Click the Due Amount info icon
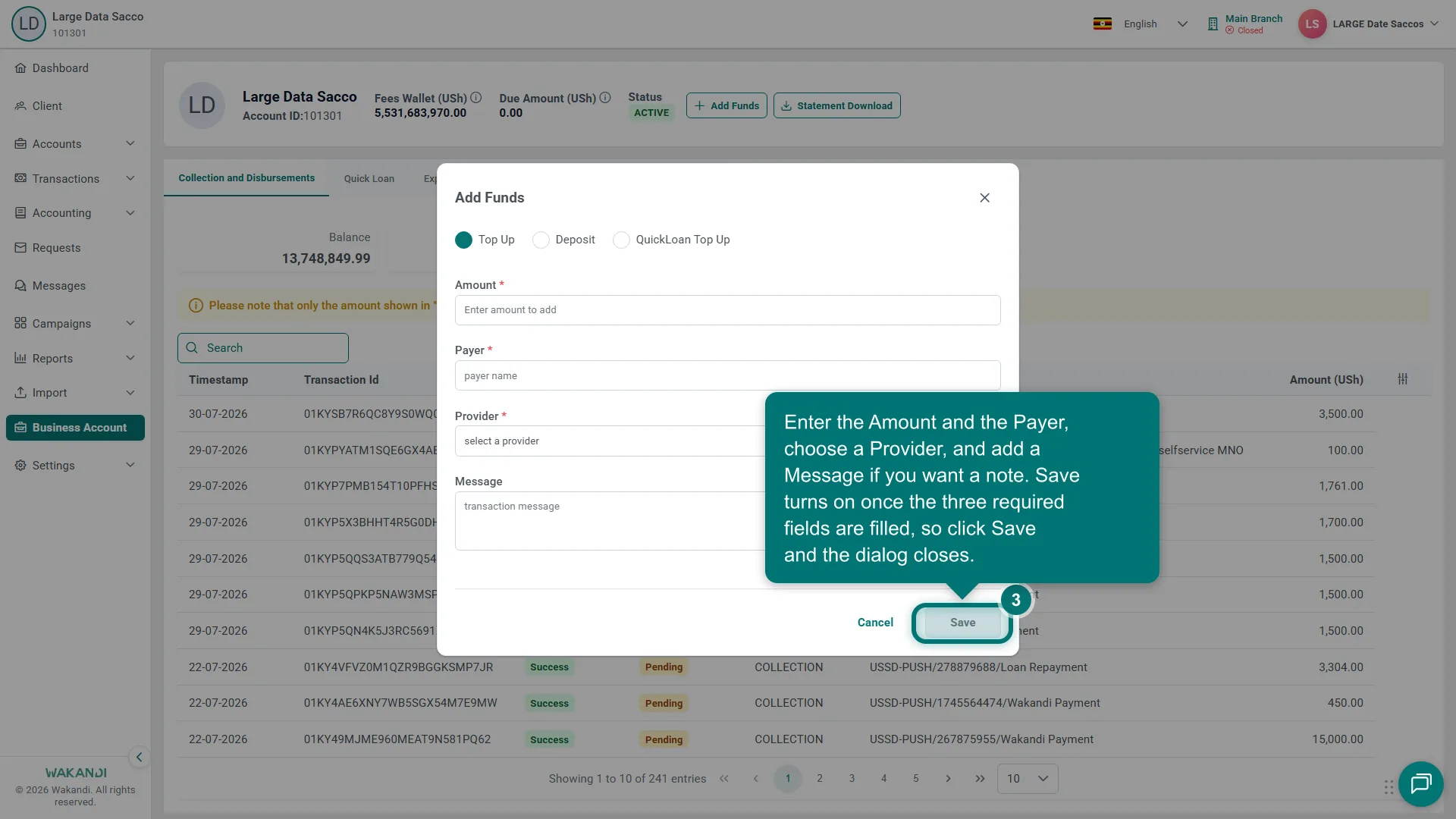The image size is (1456, 819). point(605,98)
